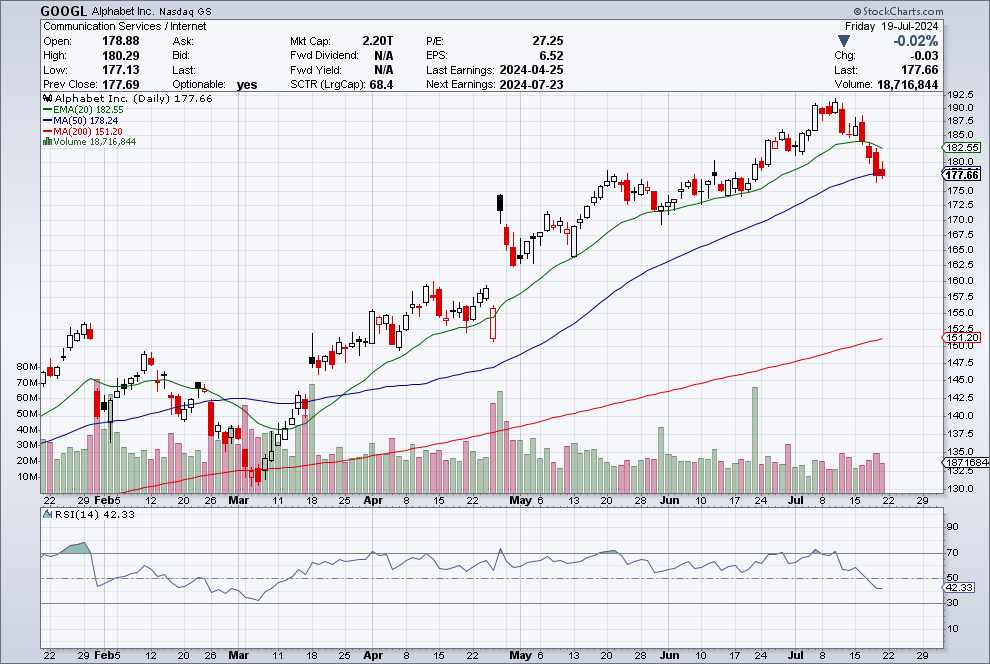
Task: Click the Communication Services / Internet sector label
Action: click(x=124, y=27)
